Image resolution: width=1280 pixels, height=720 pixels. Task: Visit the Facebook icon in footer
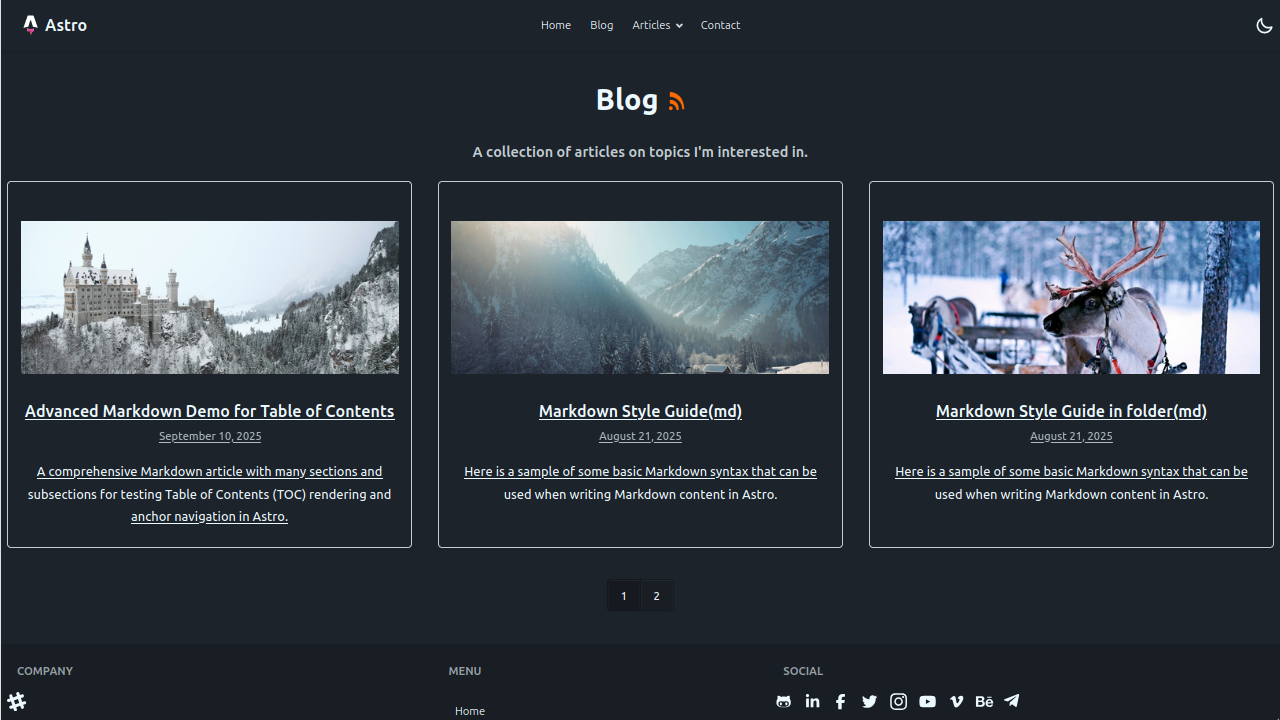841,702
